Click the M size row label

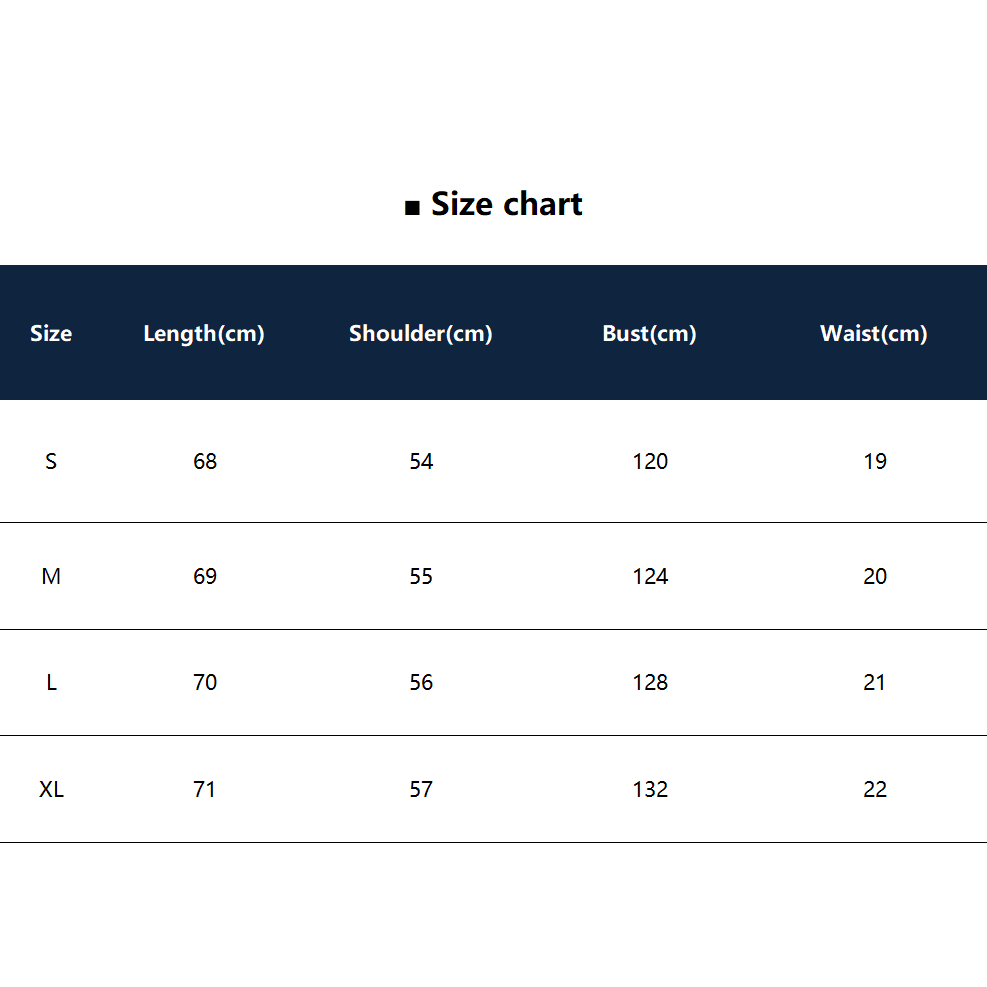pos(51,576)
